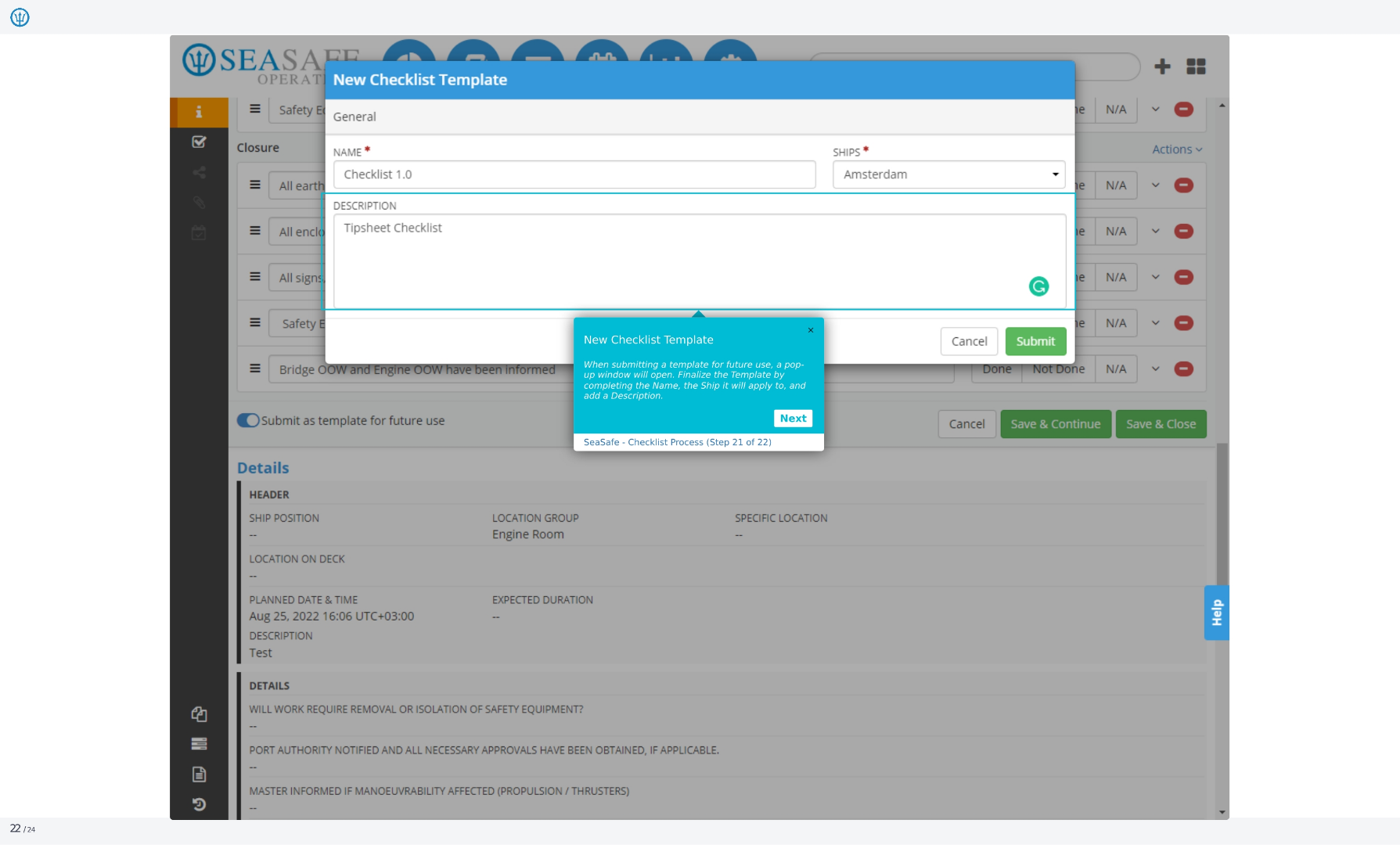Click the scrollbar down arrow at bottom
Screen dimensions: 1400x845
[x=1222, y=812]
